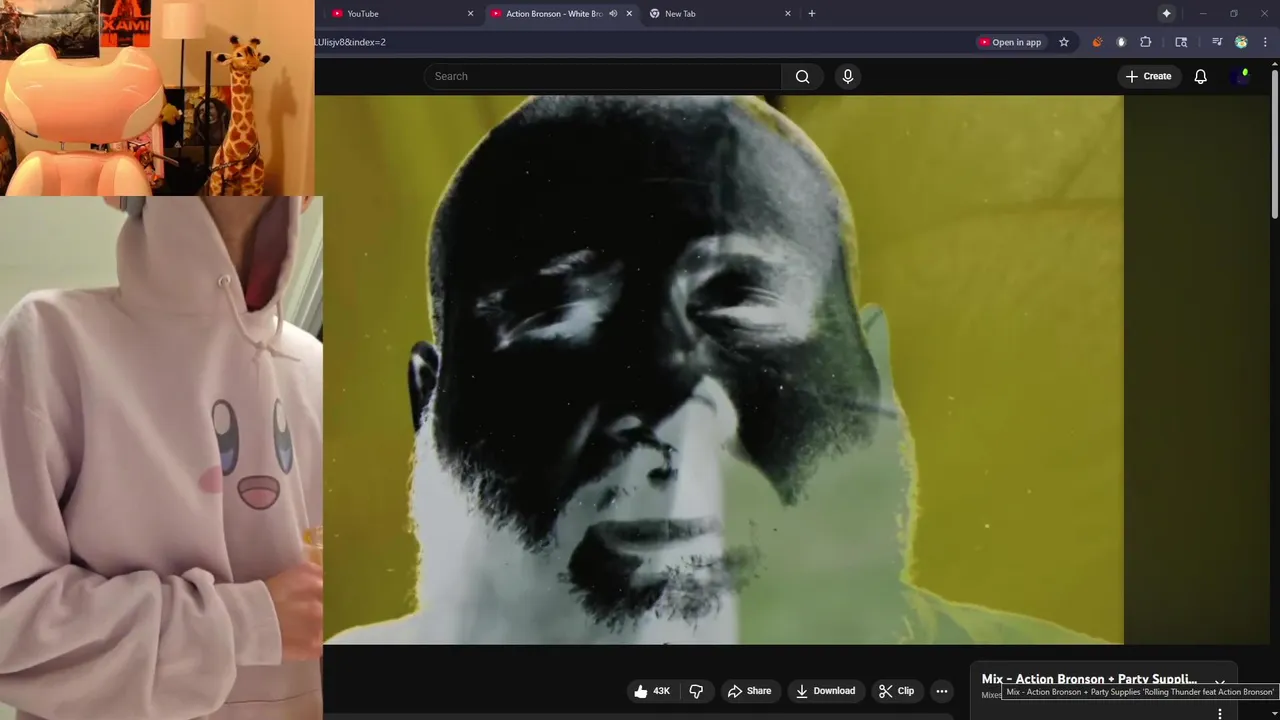Click the scrollbar up arrow
The image size is (1280, 720).
(1275, 64)
